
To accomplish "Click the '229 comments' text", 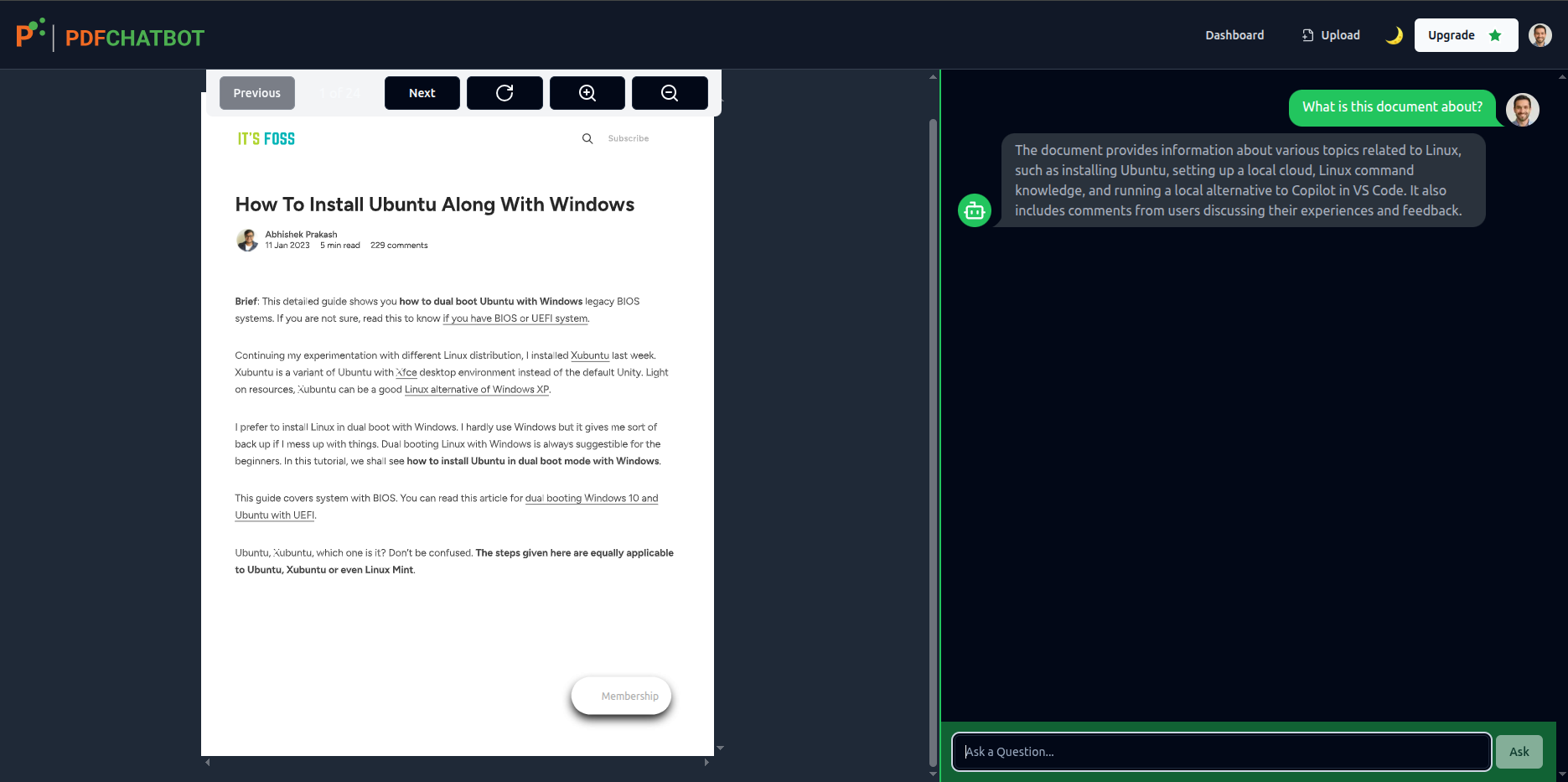I will 399,246.
